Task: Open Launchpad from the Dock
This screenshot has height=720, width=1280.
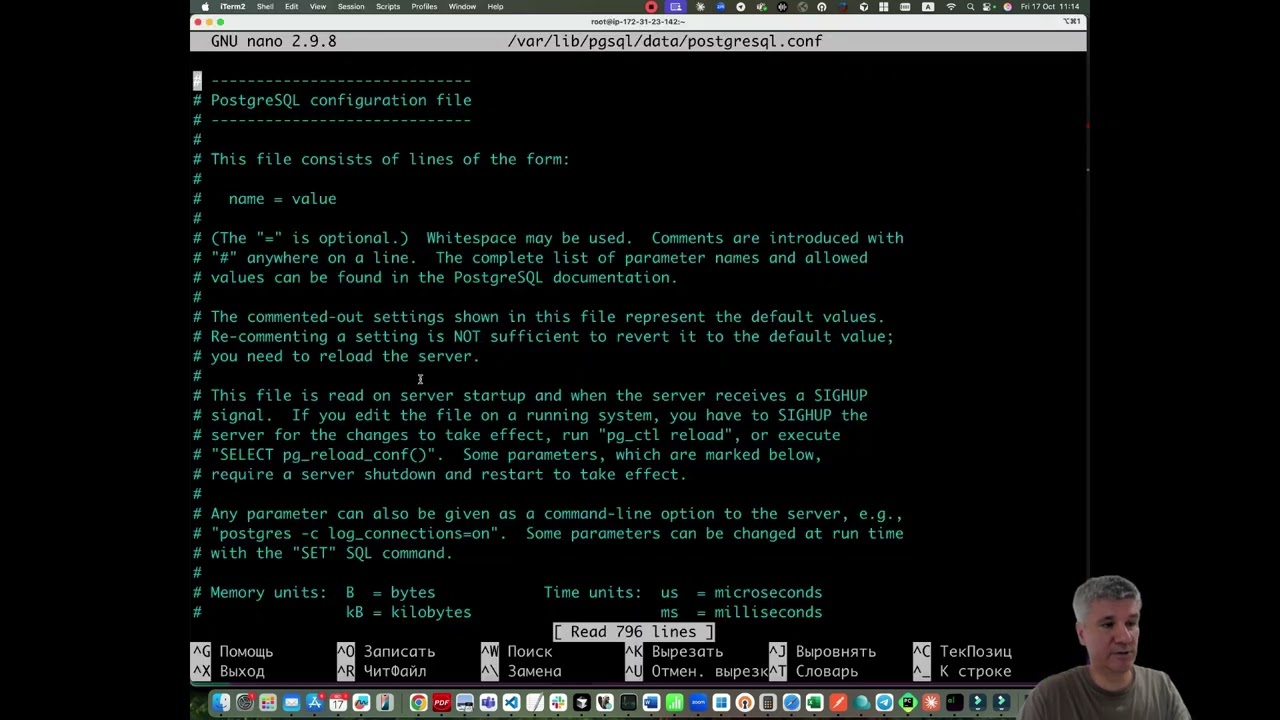Action: click(x=268, y=702)
